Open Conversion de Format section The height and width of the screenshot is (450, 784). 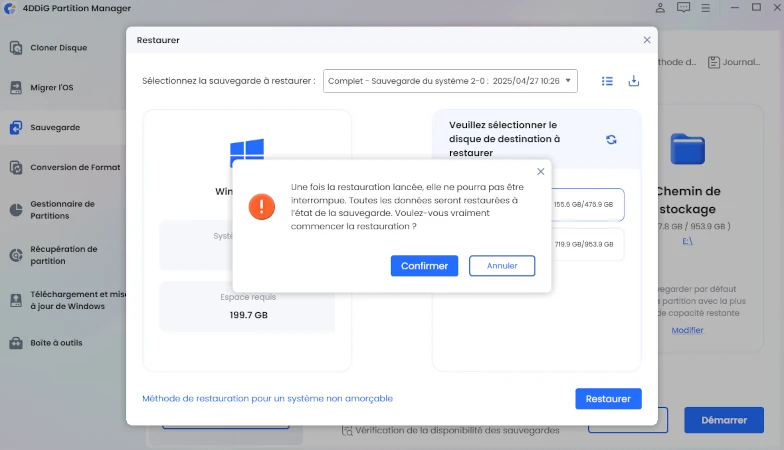63,168
